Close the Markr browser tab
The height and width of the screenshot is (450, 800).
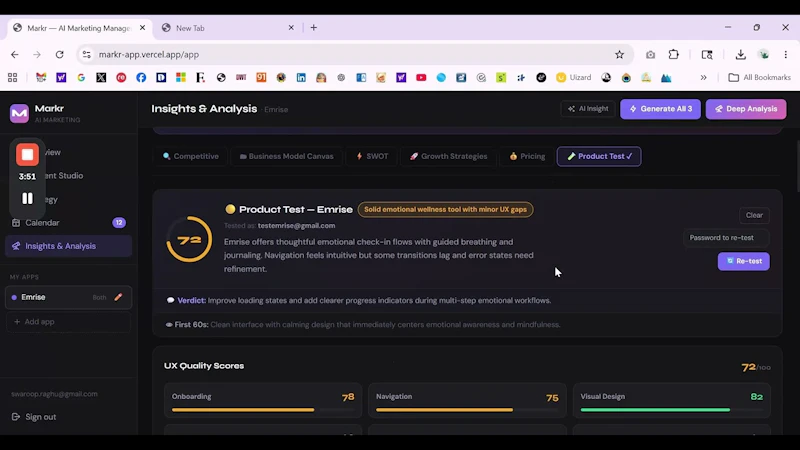click(x=142, y=28)
